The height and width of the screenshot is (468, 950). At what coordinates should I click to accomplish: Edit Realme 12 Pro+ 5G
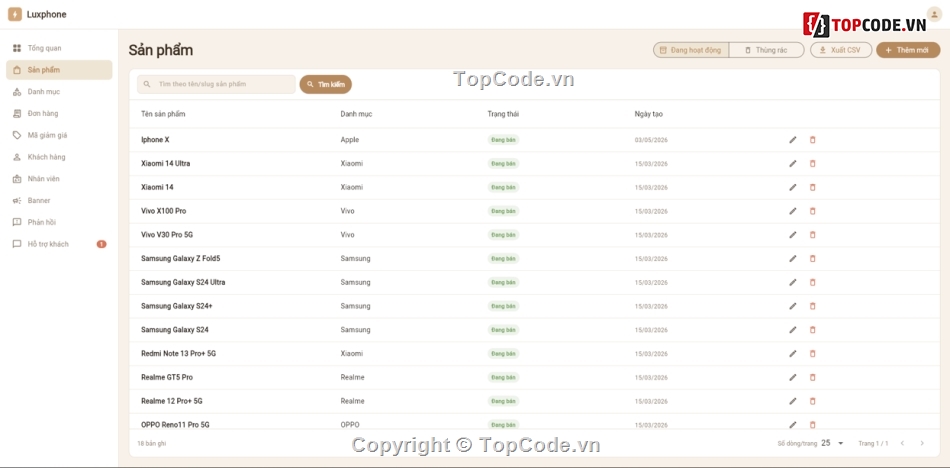pos(792,401)
